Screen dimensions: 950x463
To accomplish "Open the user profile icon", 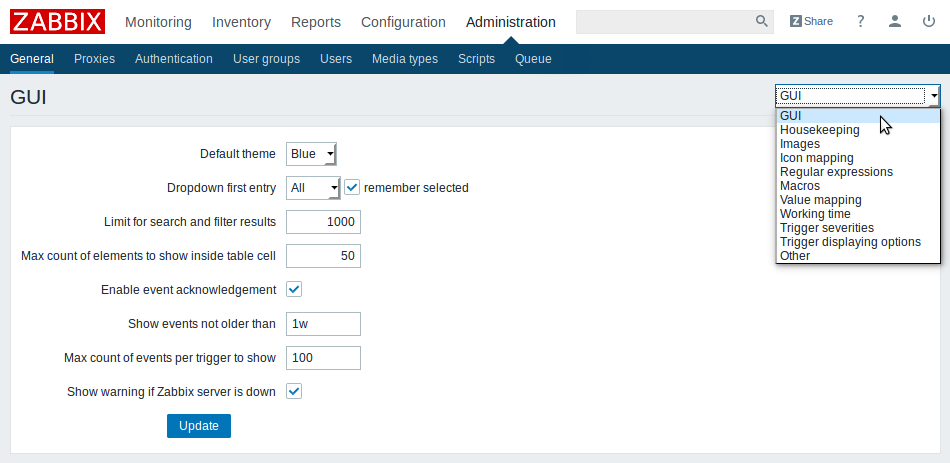I will coord(895,21).
